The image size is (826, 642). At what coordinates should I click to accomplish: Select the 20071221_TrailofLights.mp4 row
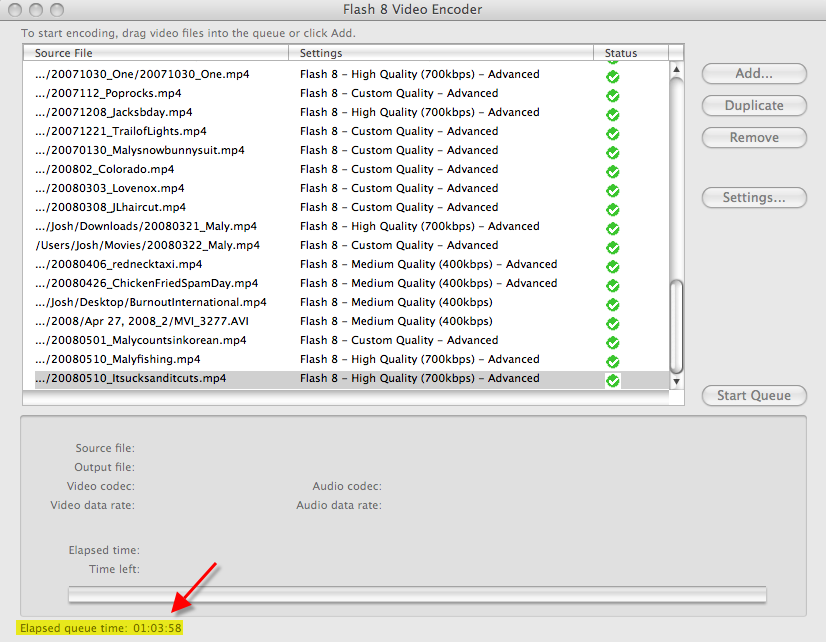click(346, 131)
